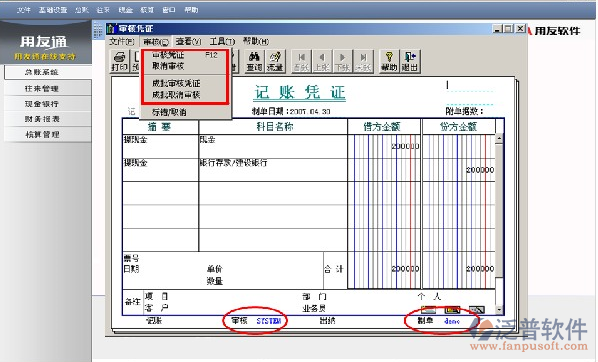Jump to the last voucher (末张)
This screenshot has height=362, width=598.
363,61
